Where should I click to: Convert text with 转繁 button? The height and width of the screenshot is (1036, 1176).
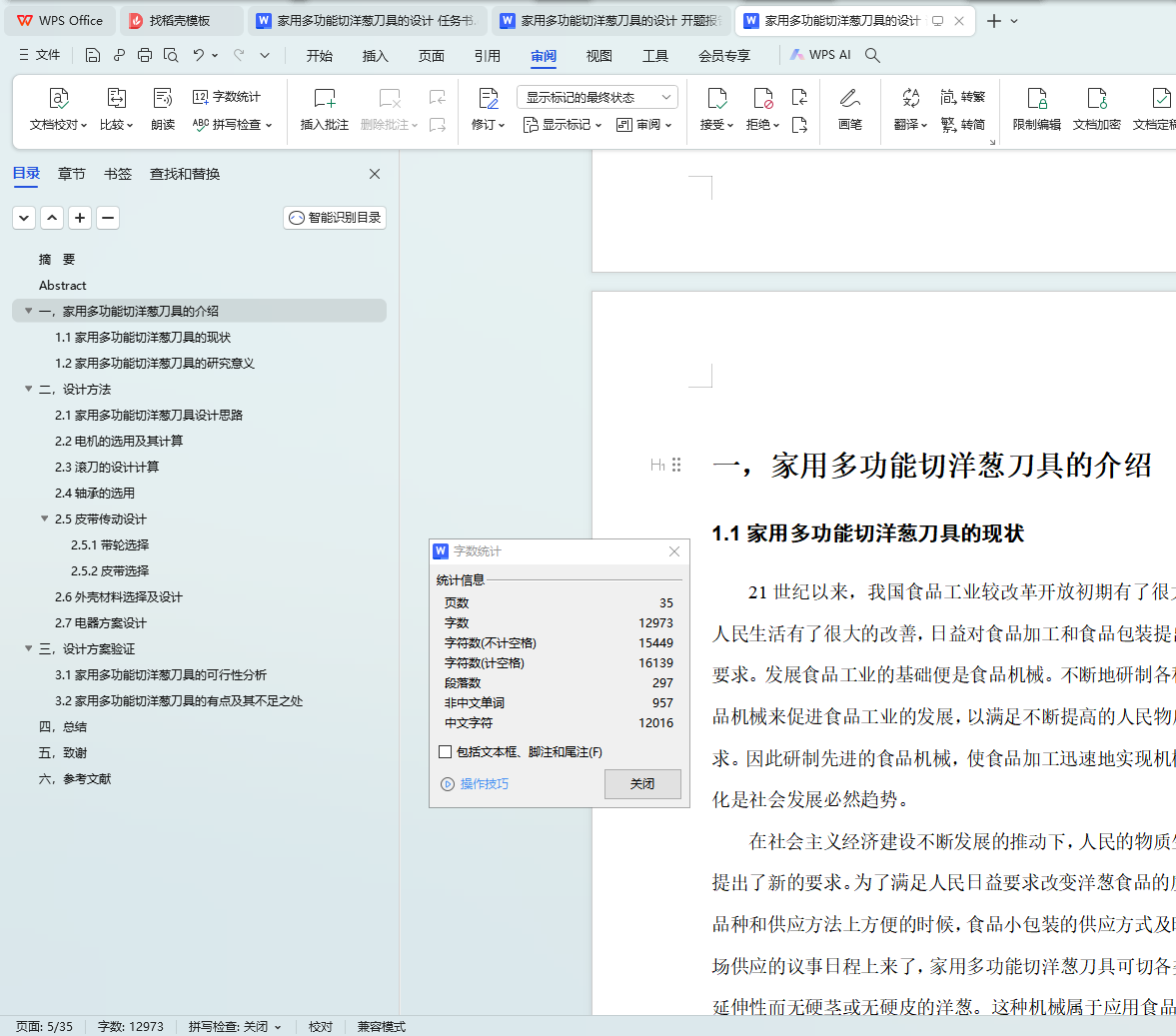tap(963, 97)
